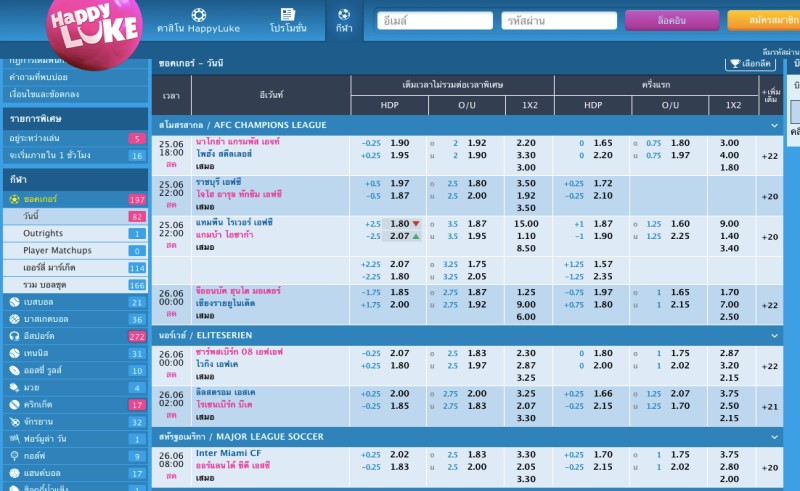Click the esports headset icon

pyautogui.click(x=14, y=336)
